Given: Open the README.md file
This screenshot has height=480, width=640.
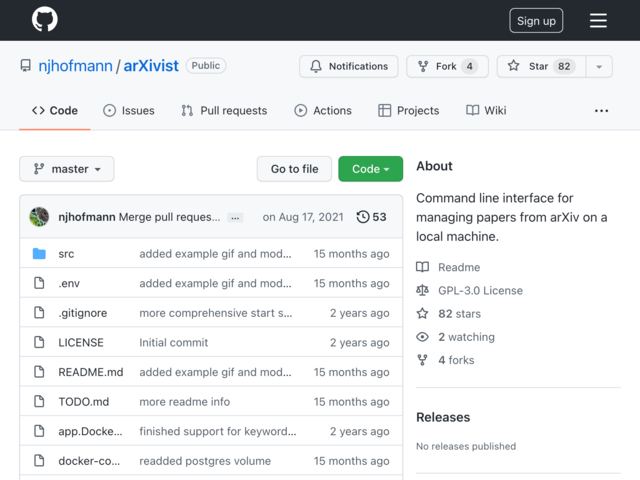Looking at the screenshot, I should 91,372.
